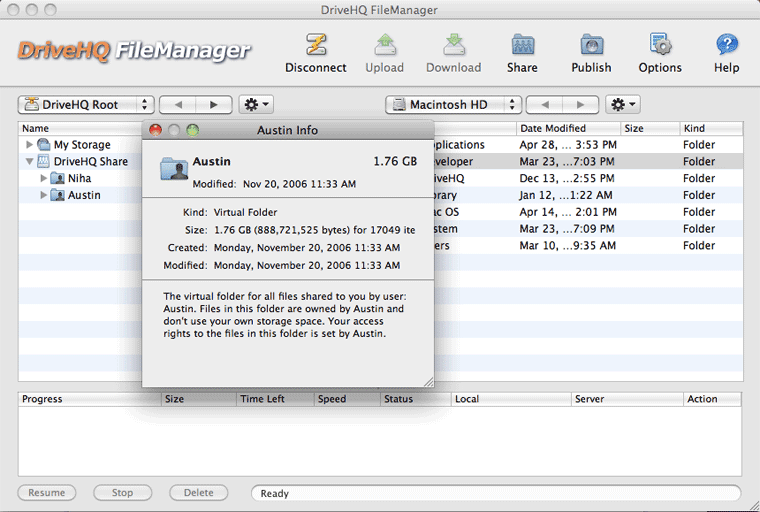Zoom the Austin Info window with green button

pyautogui.click(x=193, y=130)
